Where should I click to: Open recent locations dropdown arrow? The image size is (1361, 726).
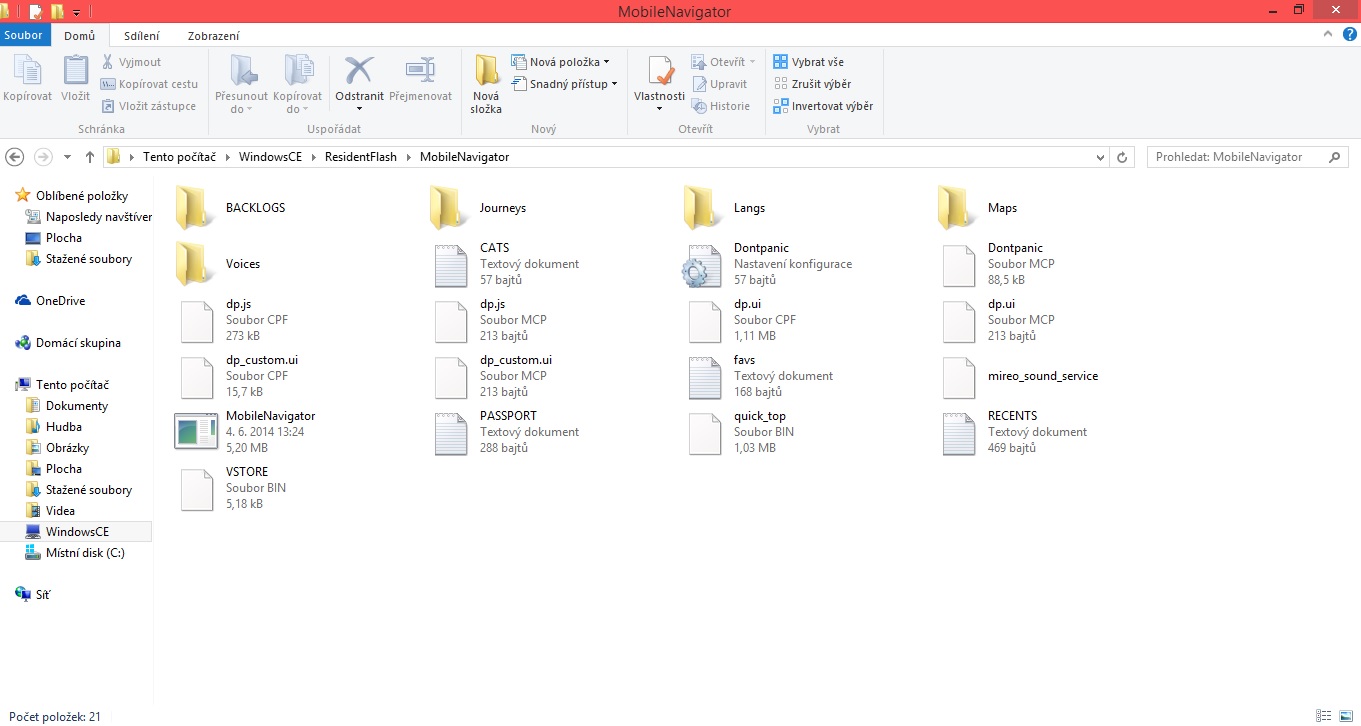point(67,157)
